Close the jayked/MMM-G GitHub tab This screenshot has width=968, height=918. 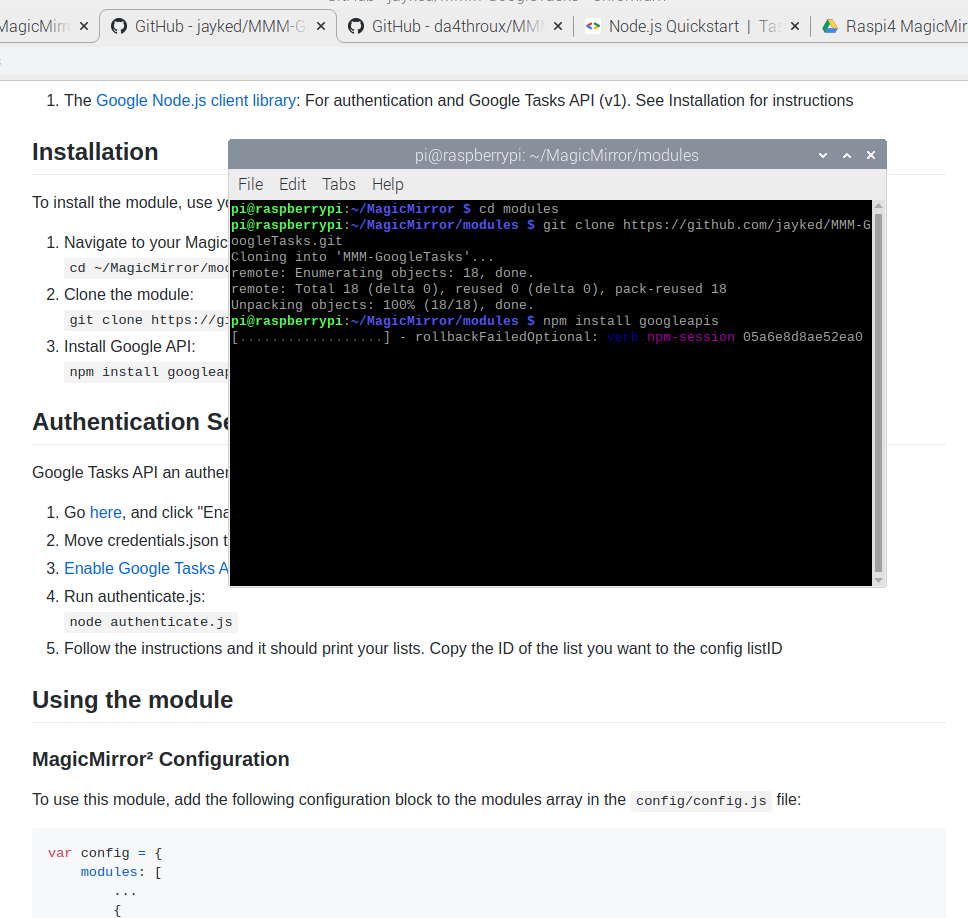pos(321,27)
